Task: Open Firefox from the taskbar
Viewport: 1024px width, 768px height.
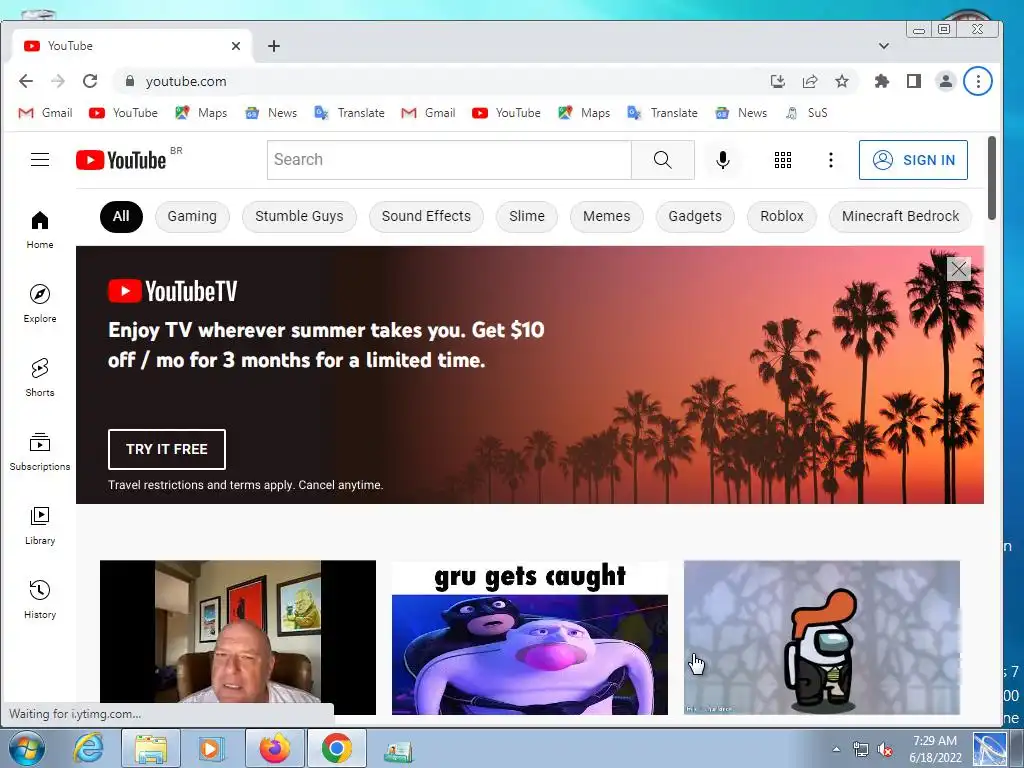Action: click(274, 748)
